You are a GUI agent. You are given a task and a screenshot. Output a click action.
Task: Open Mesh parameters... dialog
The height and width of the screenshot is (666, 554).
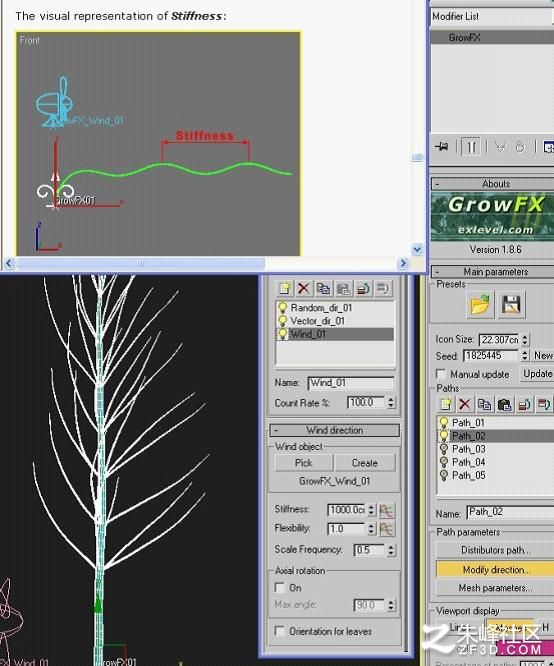pos(495,588)
